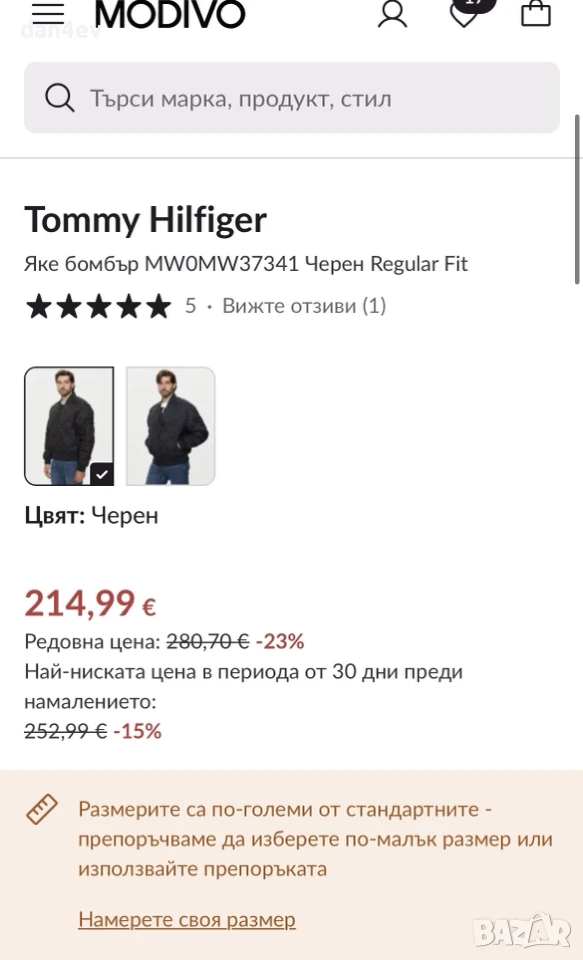The width and height of the screenshot is (583, 960).
Task: Click the checkmark on selected color variant
Action: [102, 474]
